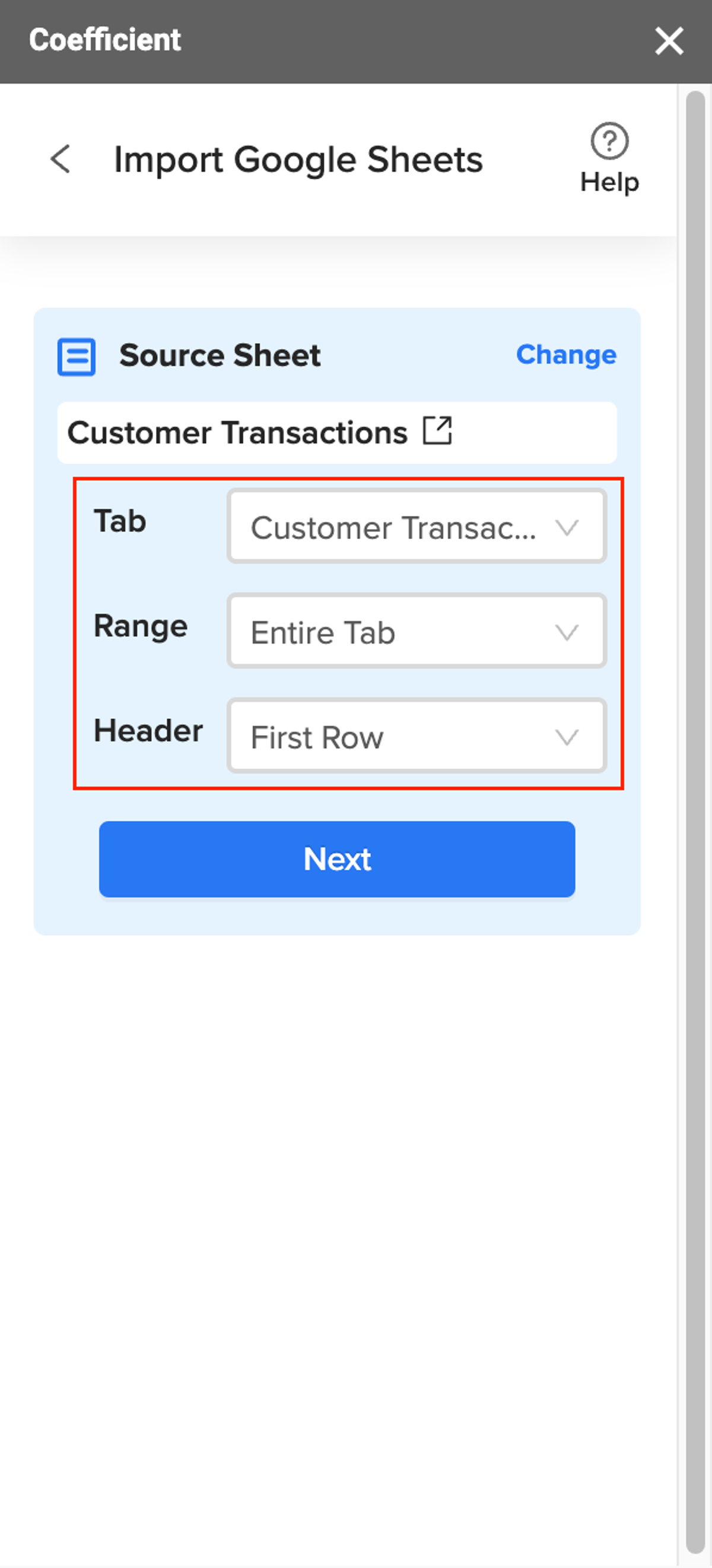Expand the Tab dropdown chevron

tap(567, 527)
